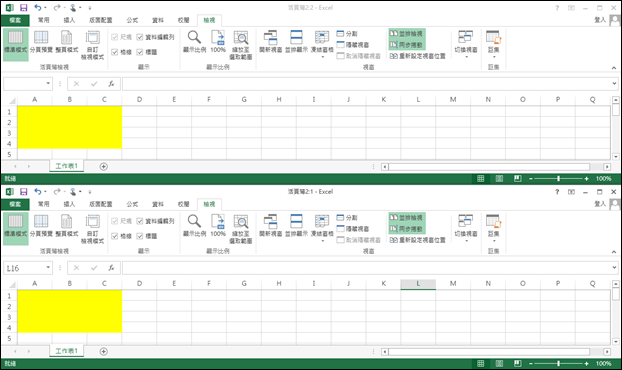Image resolution: width=622 pixels, height=370 pixels.
Task: Toggle Gridlines checkbox in top window
Action: click(x=115, y=52)
